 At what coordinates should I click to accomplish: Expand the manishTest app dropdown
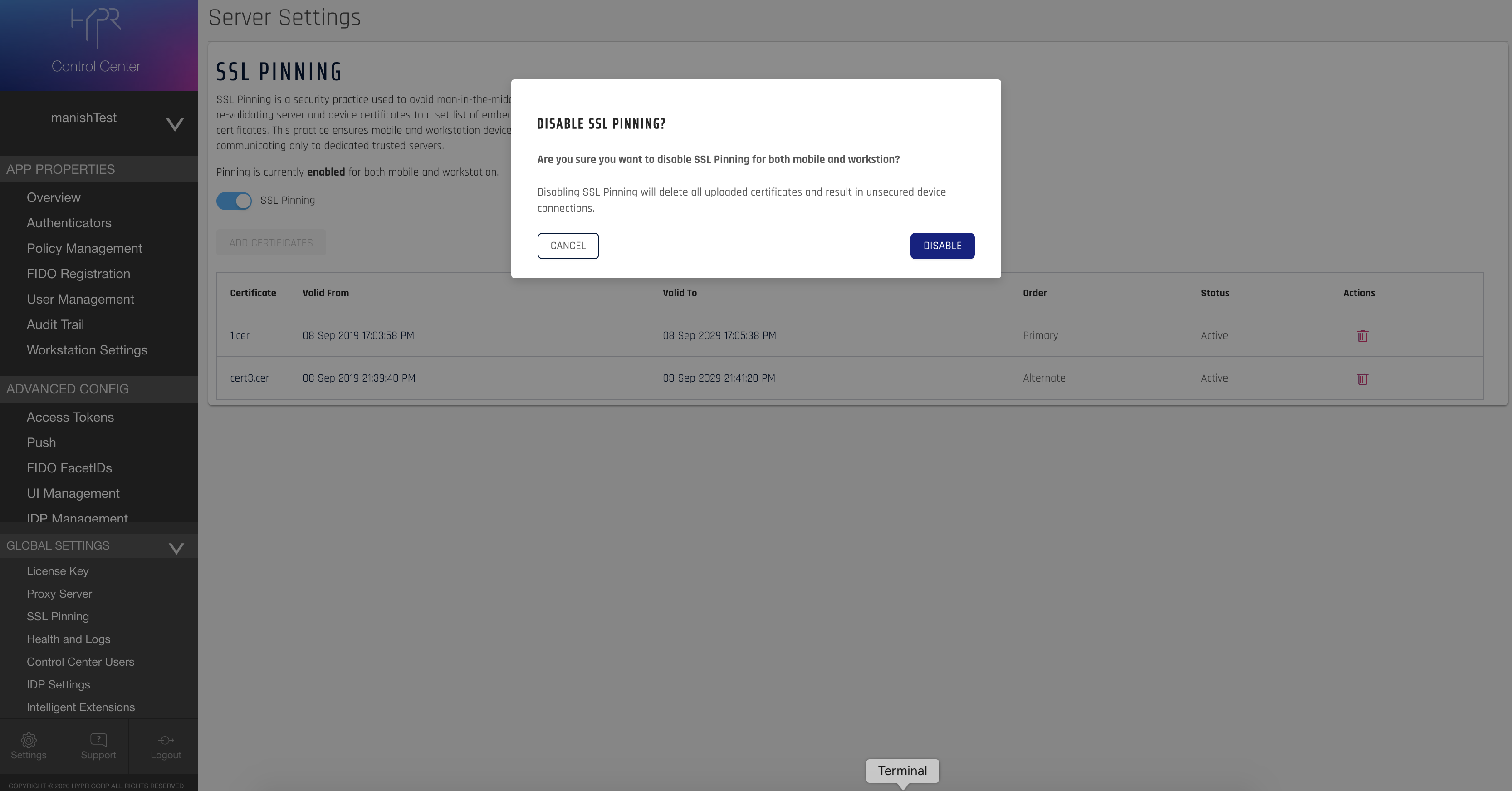tap(174, 124)
